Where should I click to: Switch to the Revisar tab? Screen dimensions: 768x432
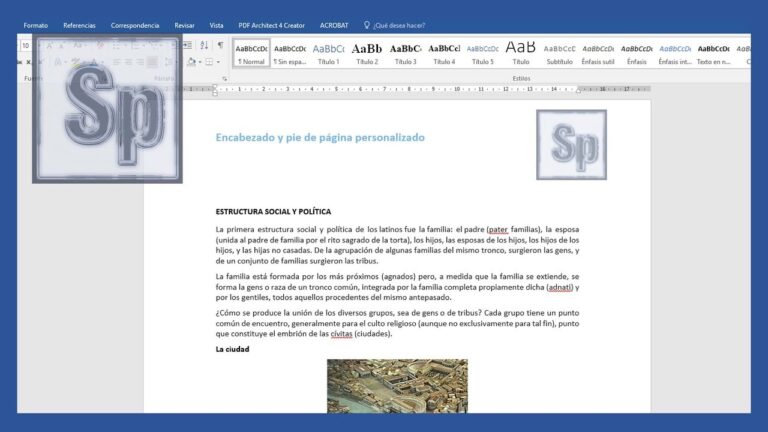coord(184,25)
